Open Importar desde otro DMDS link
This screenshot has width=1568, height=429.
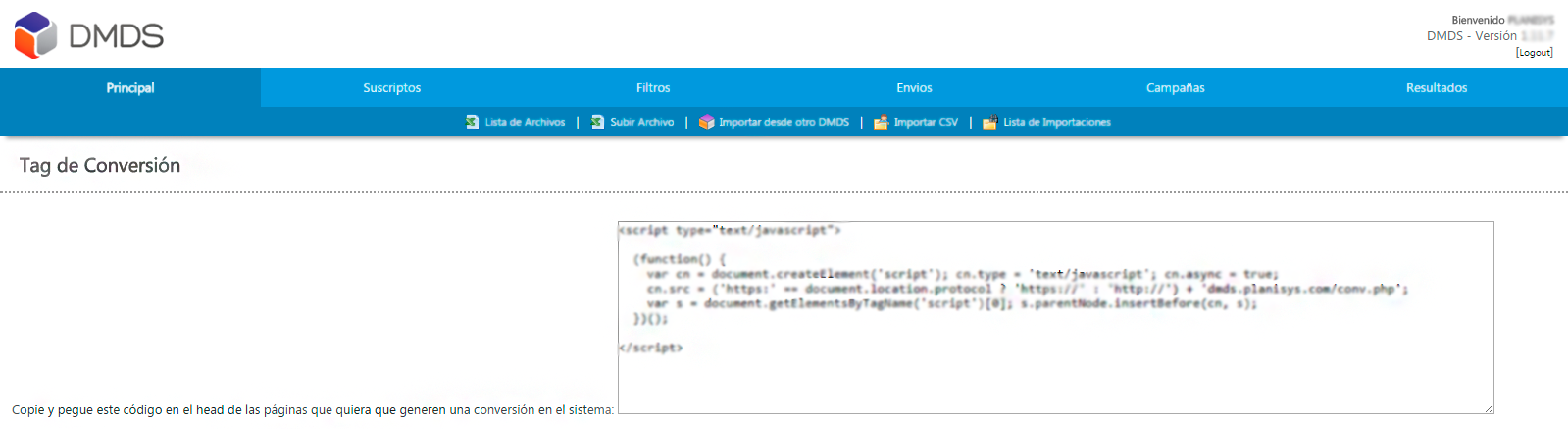[784, 122]
